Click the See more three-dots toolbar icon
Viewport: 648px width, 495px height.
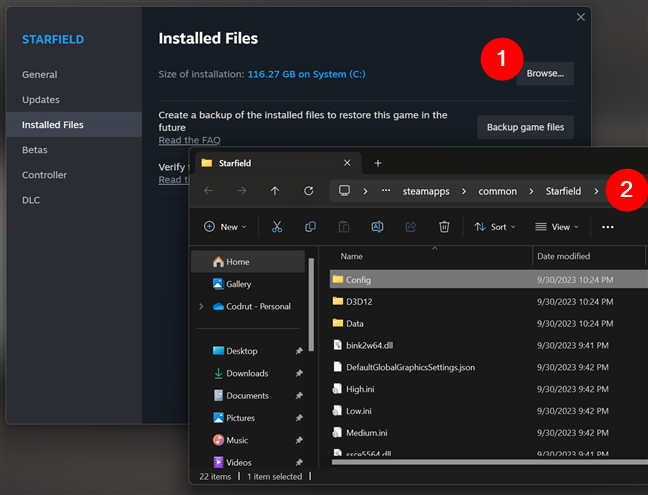click(607, 227)
